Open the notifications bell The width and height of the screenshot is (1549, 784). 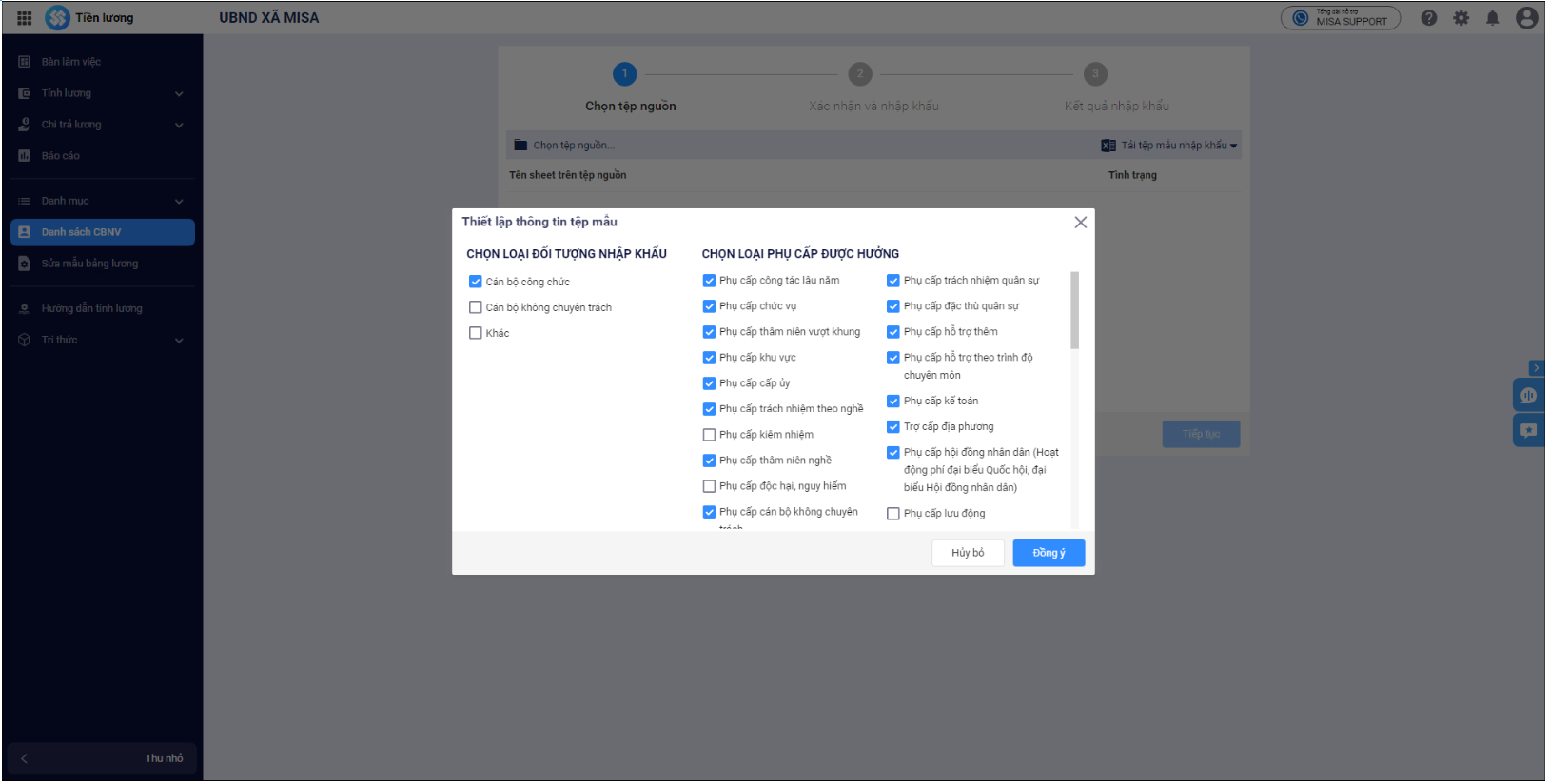pos(1493,18)
